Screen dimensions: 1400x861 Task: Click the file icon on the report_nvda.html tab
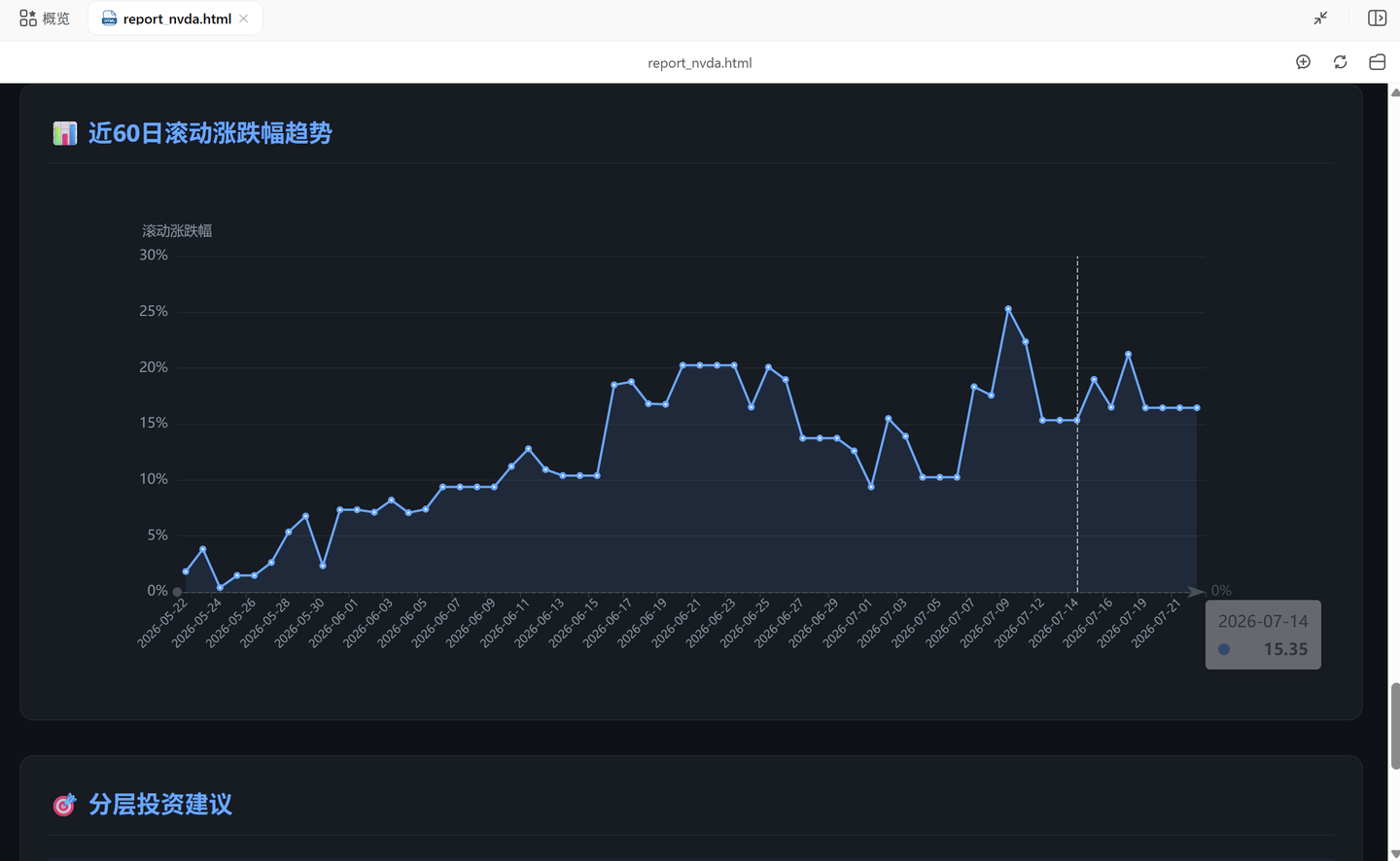pyautogui.click(x=110, y=18)
